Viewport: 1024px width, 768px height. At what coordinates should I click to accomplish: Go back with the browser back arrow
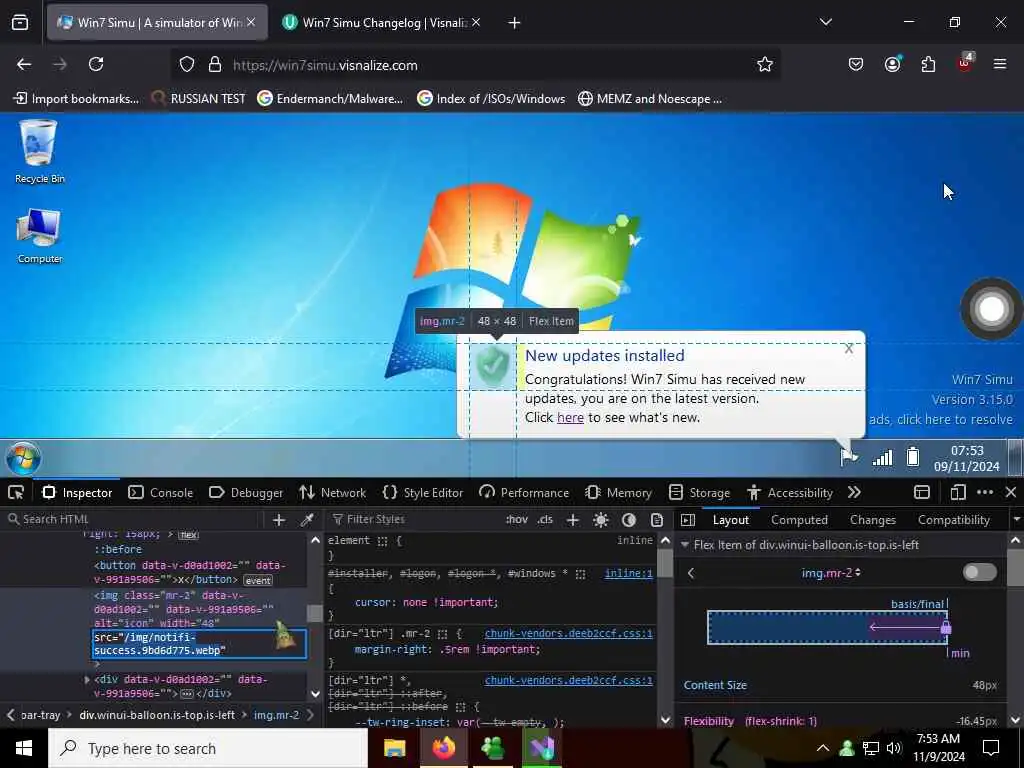[24, 64]
